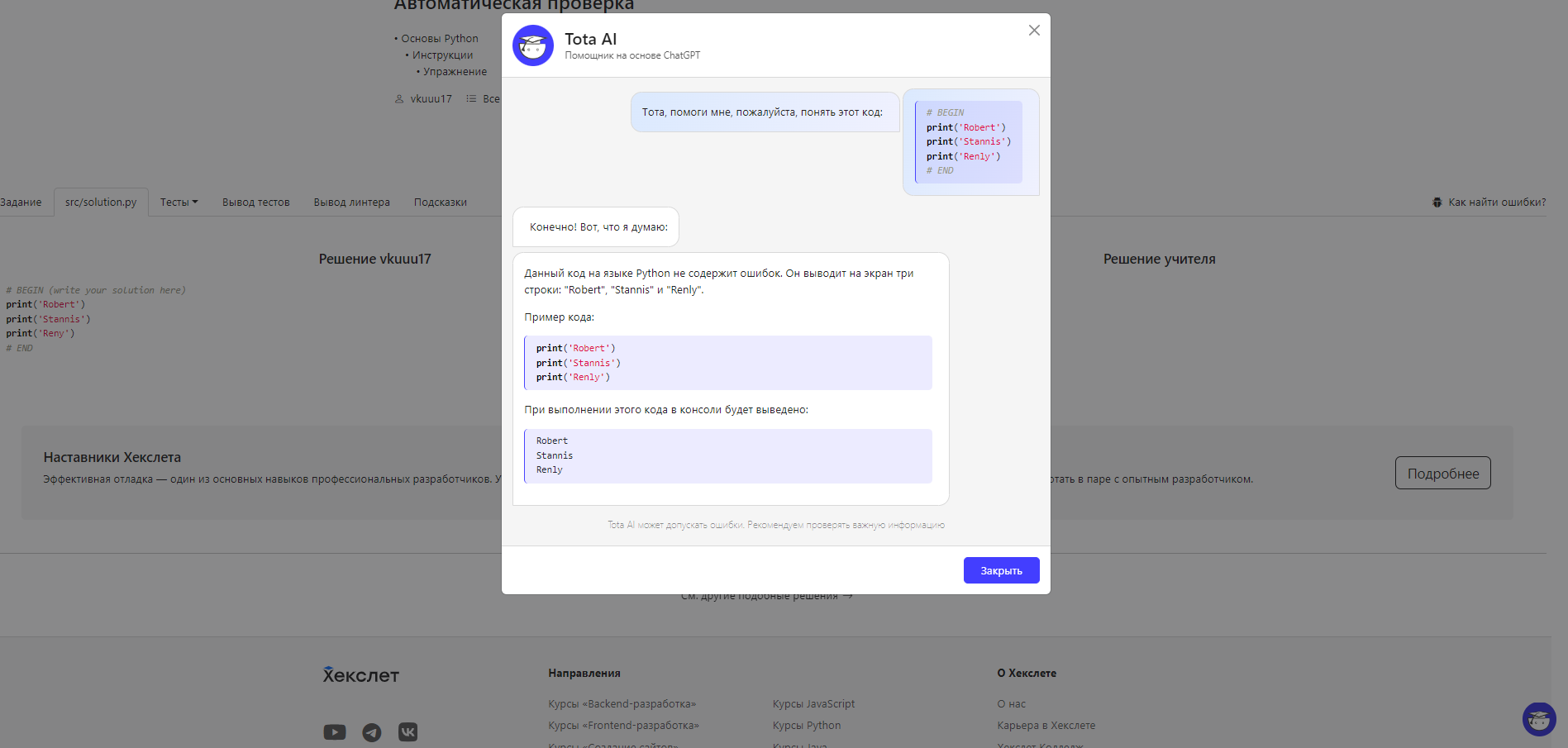Select the src/solution.py tab
The image size is (1568, 748).
[101, 202]
